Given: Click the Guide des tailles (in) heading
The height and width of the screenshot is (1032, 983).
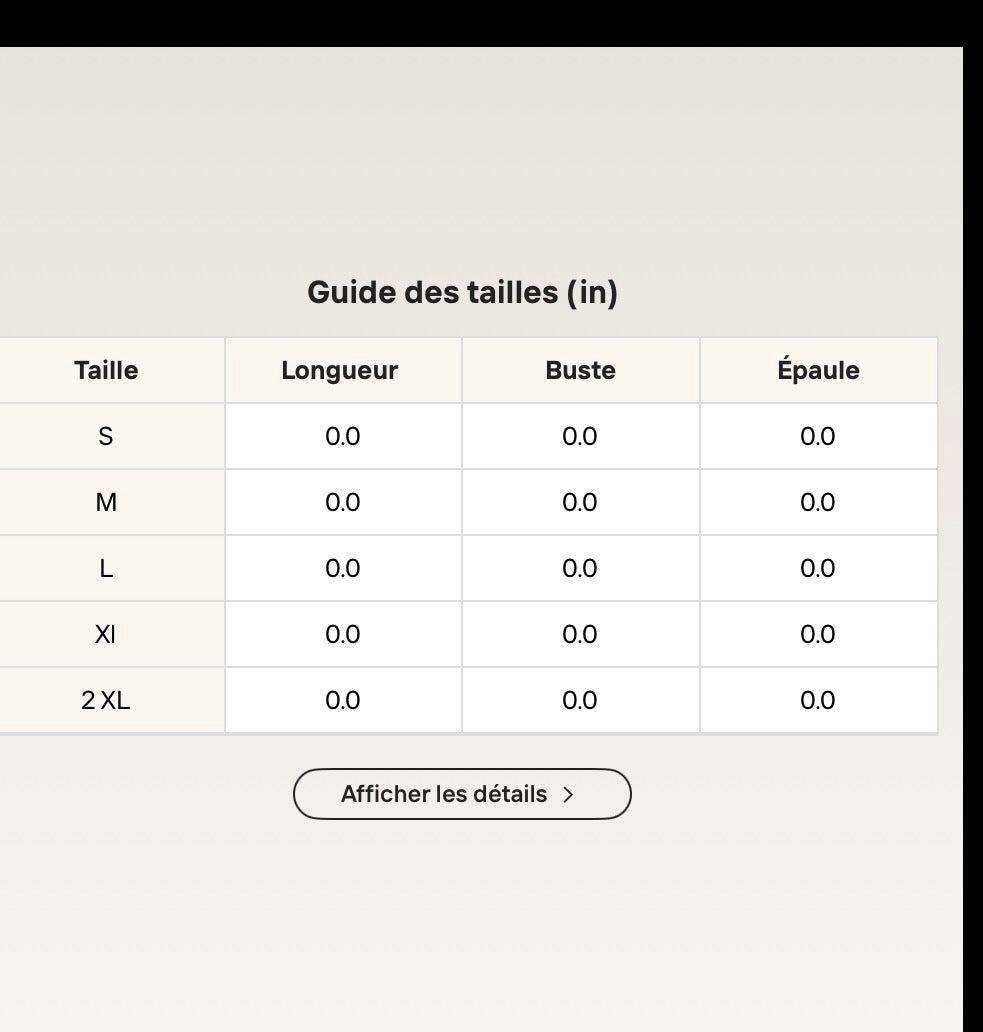Looking at the screenshot, I should click(463, 292).
